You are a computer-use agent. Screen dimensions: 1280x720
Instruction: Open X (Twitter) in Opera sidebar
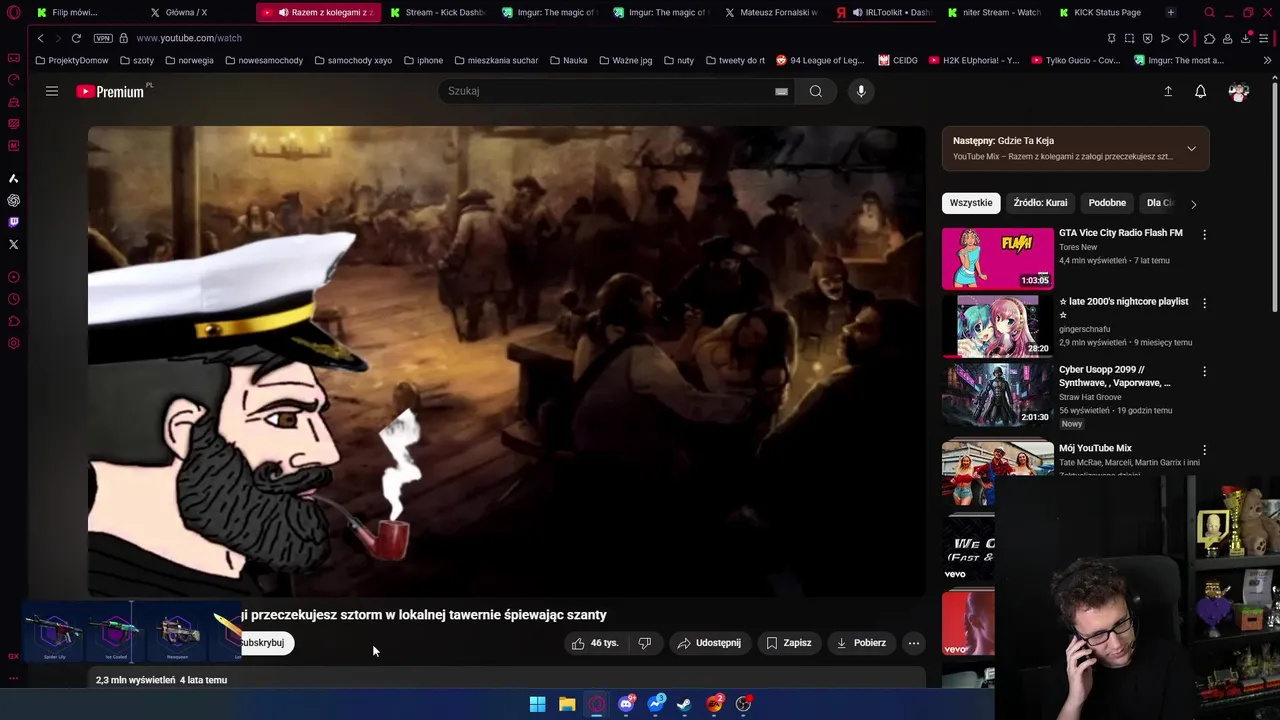[x=13, y=244]
